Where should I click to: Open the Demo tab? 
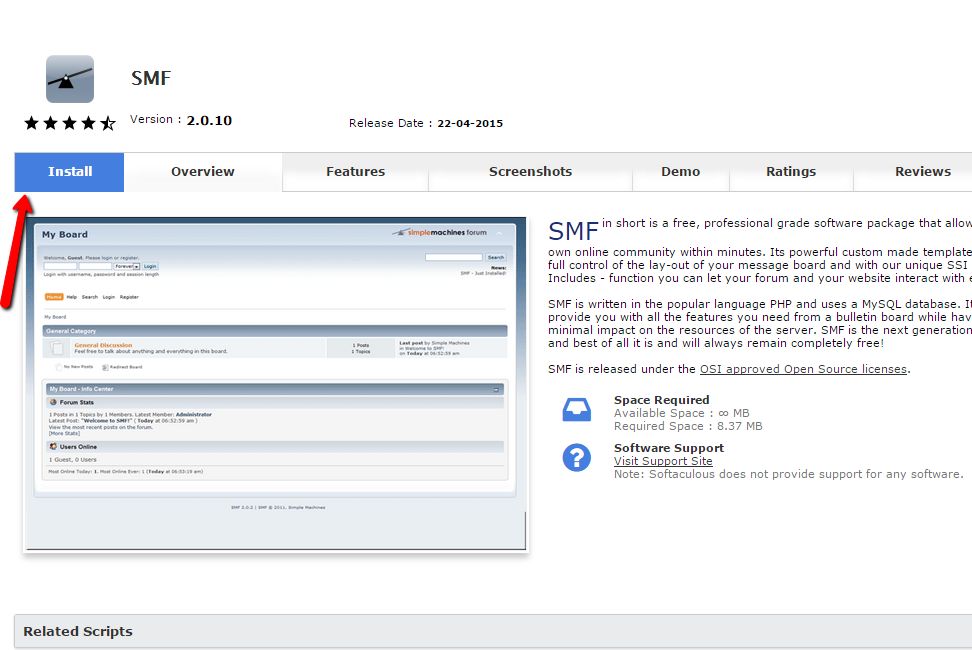tap(681, 171)
